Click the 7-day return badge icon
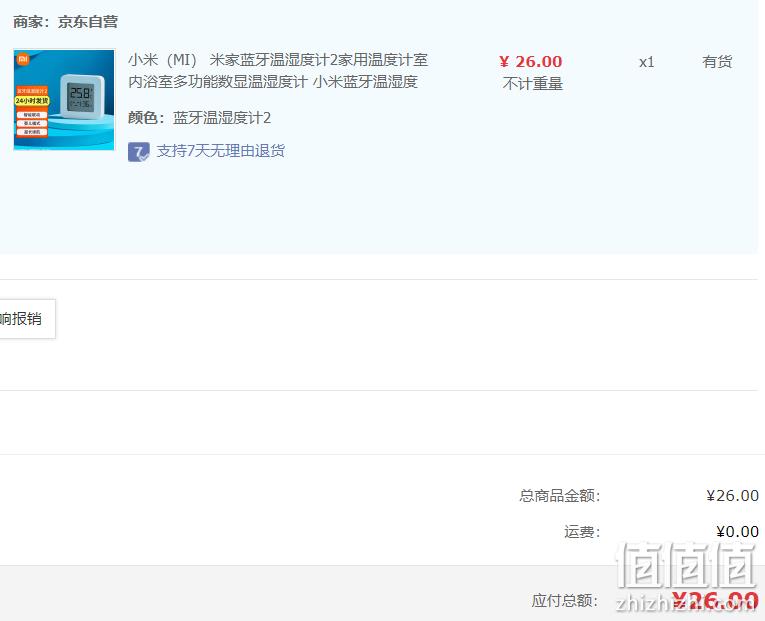The height and width of the screenshot is (621, 765). (139, 152)
